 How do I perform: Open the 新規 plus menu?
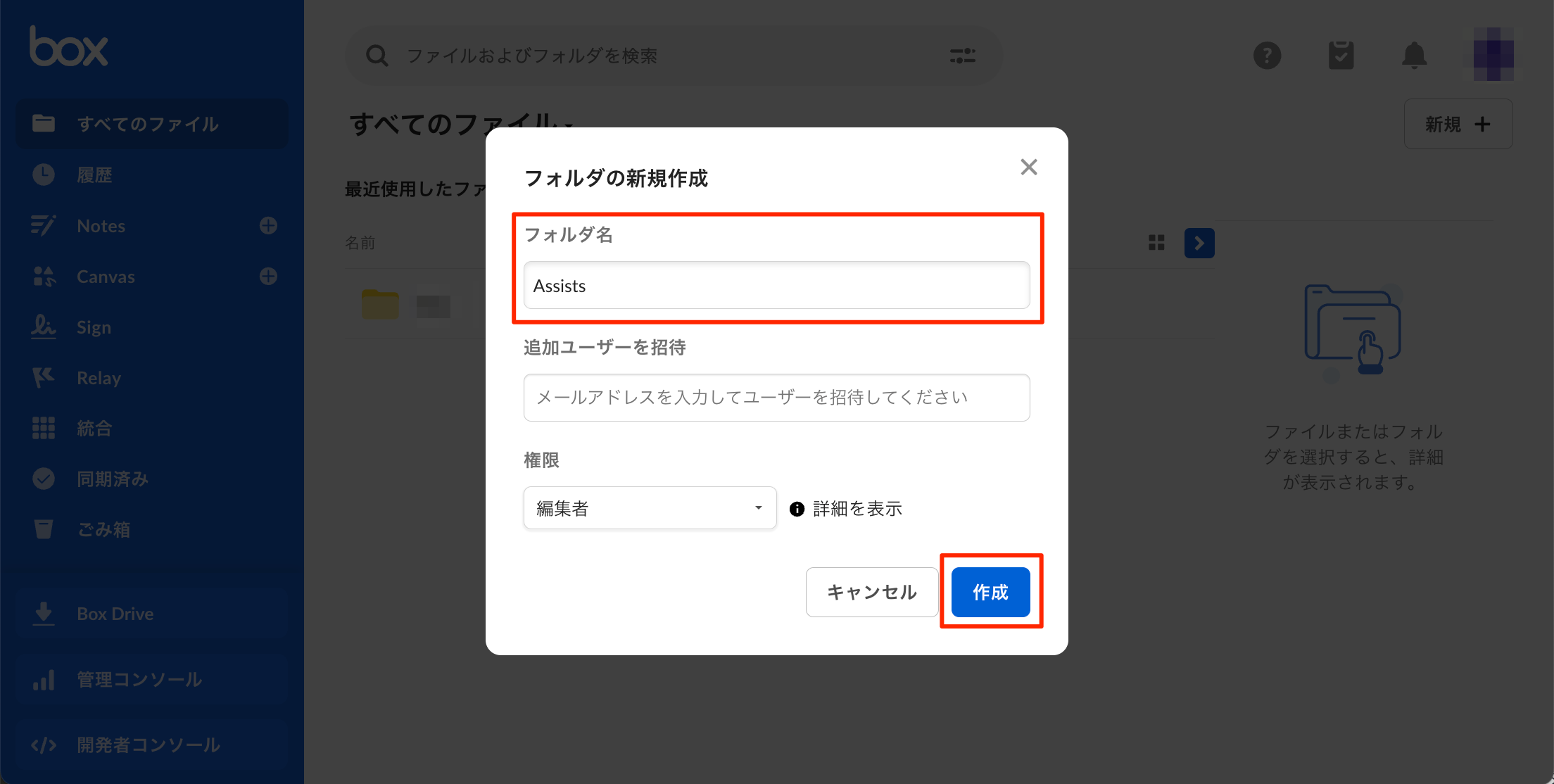click(1458, 125)
